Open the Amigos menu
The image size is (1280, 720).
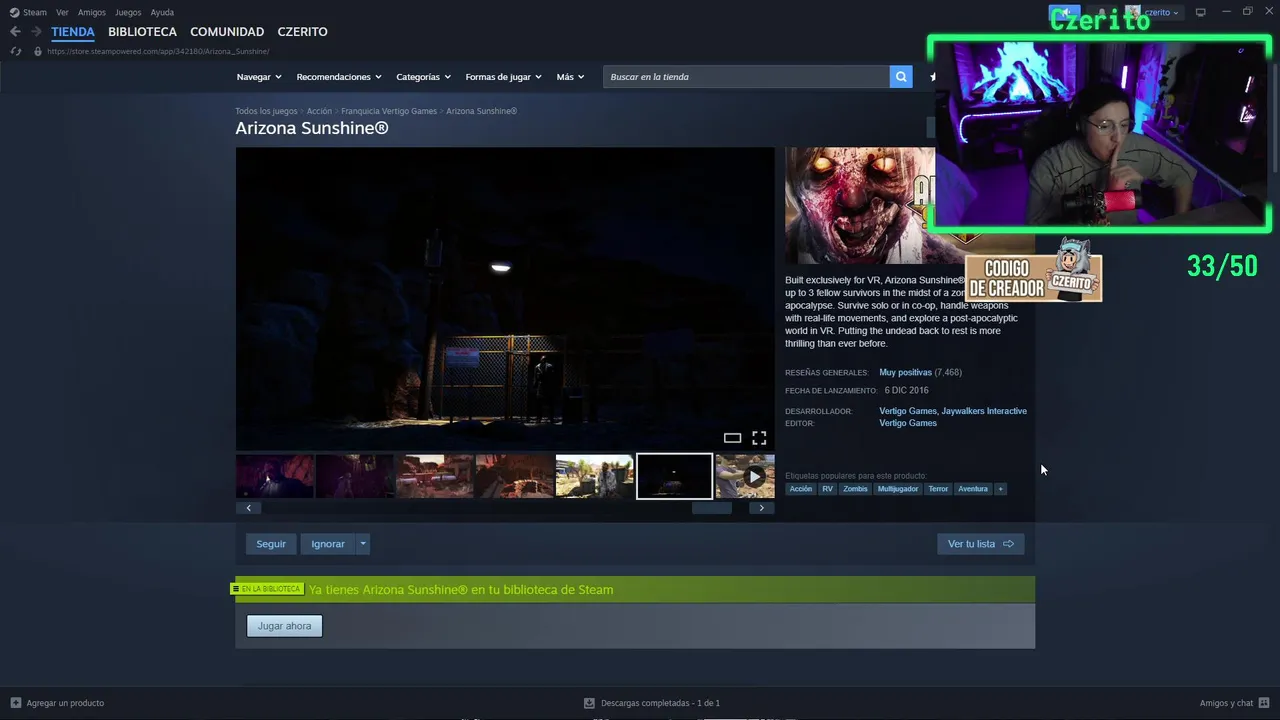[92, 13]
